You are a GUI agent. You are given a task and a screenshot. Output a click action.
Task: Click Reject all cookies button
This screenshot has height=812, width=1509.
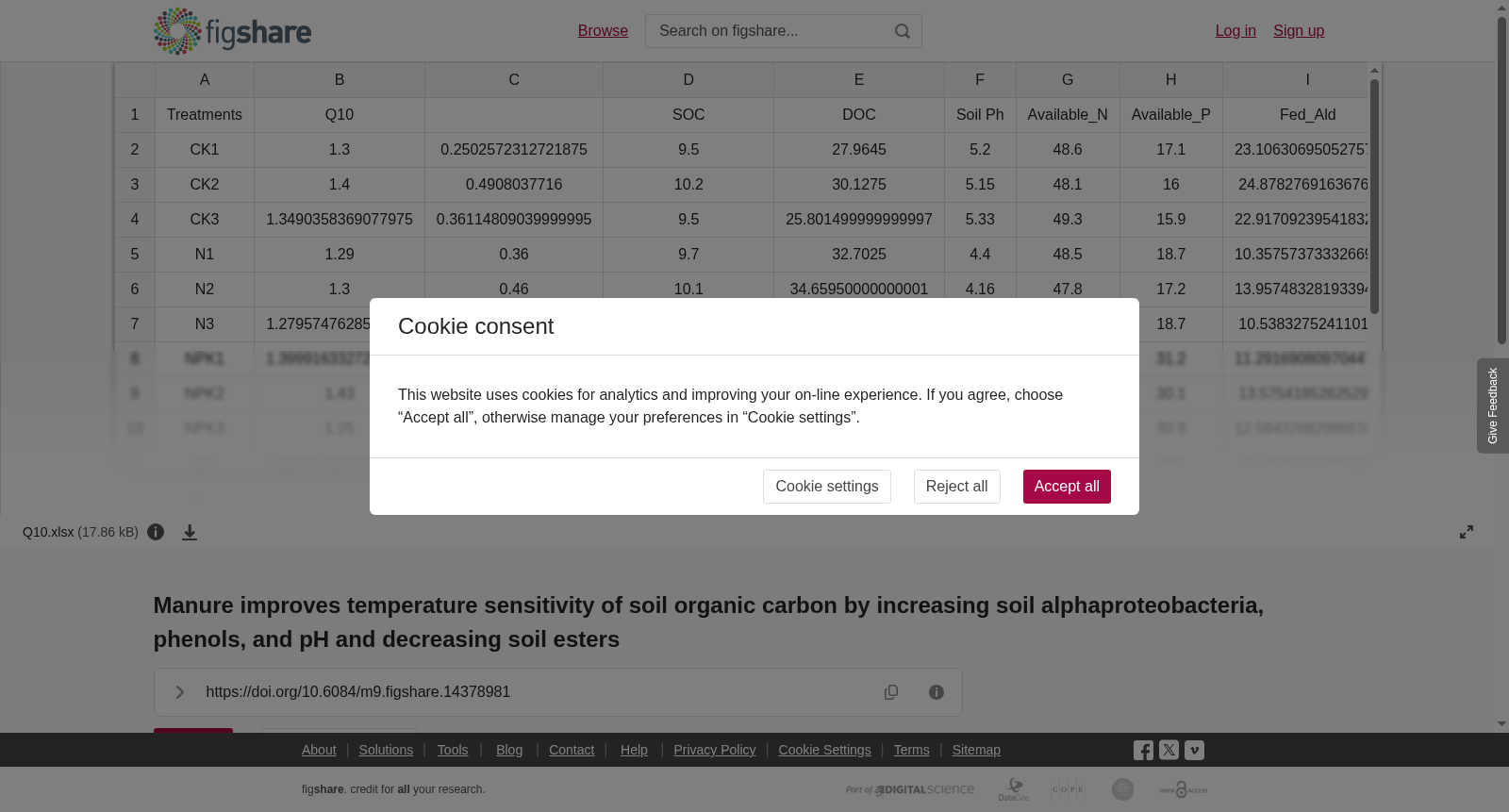[x=956, y=487]
